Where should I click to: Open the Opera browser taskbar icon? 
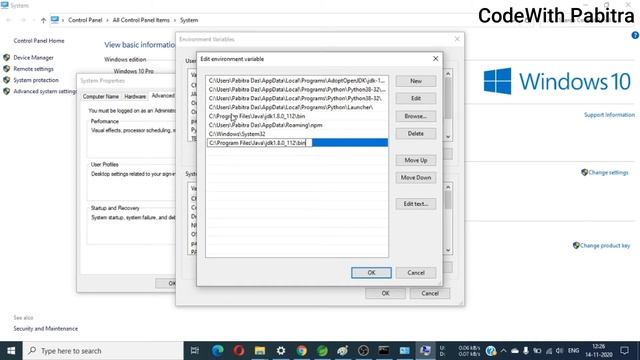[x=239, y=351]
